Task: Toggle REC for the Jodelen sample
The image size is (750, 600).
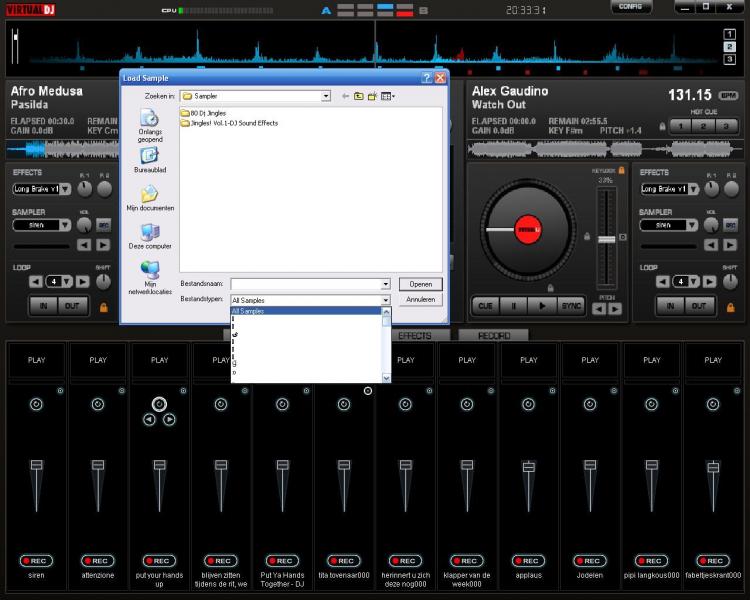Action: coord(590,561)
